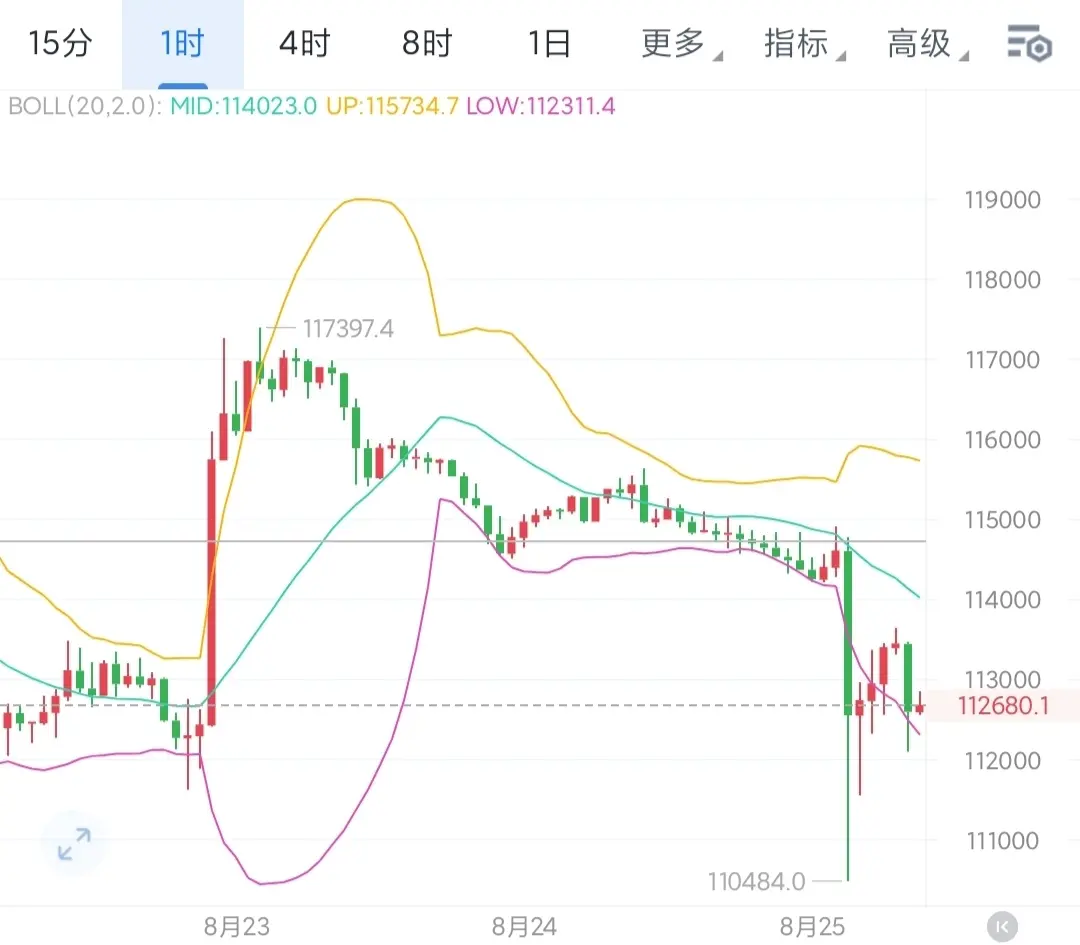This screenshot has height=945, width=1080.
Task: Switch to the 15分 timeframe
Action: (x=60, y=43)
